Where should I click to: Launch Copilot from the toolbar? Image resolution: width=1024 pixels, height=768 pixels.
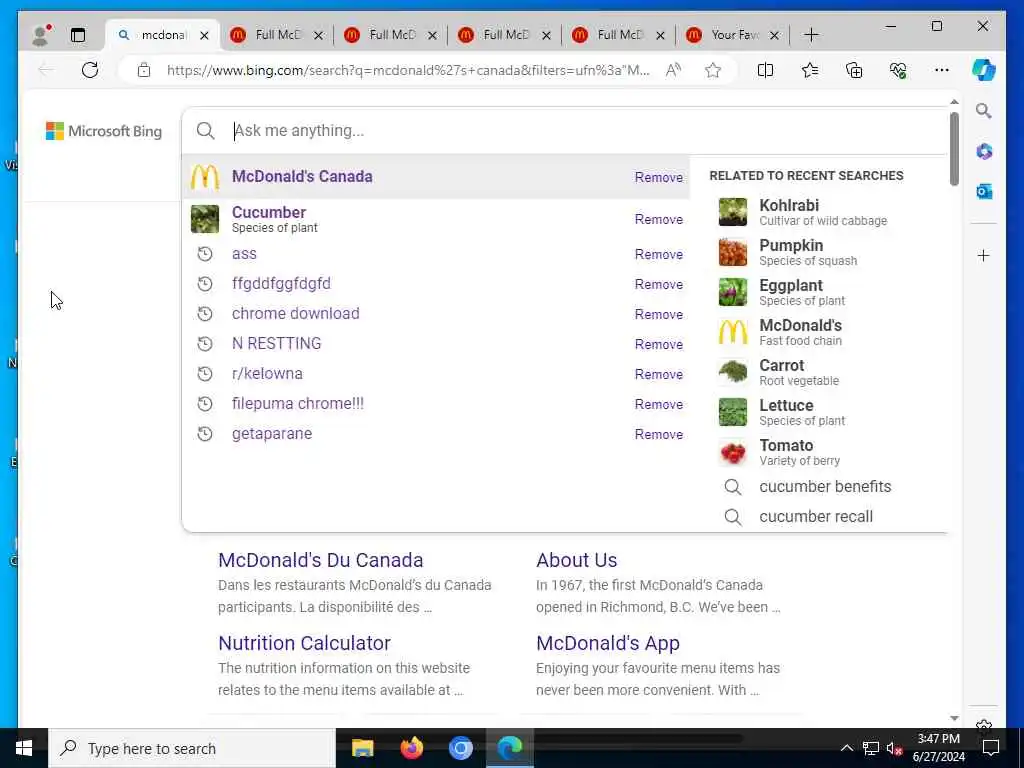(984, 70)
